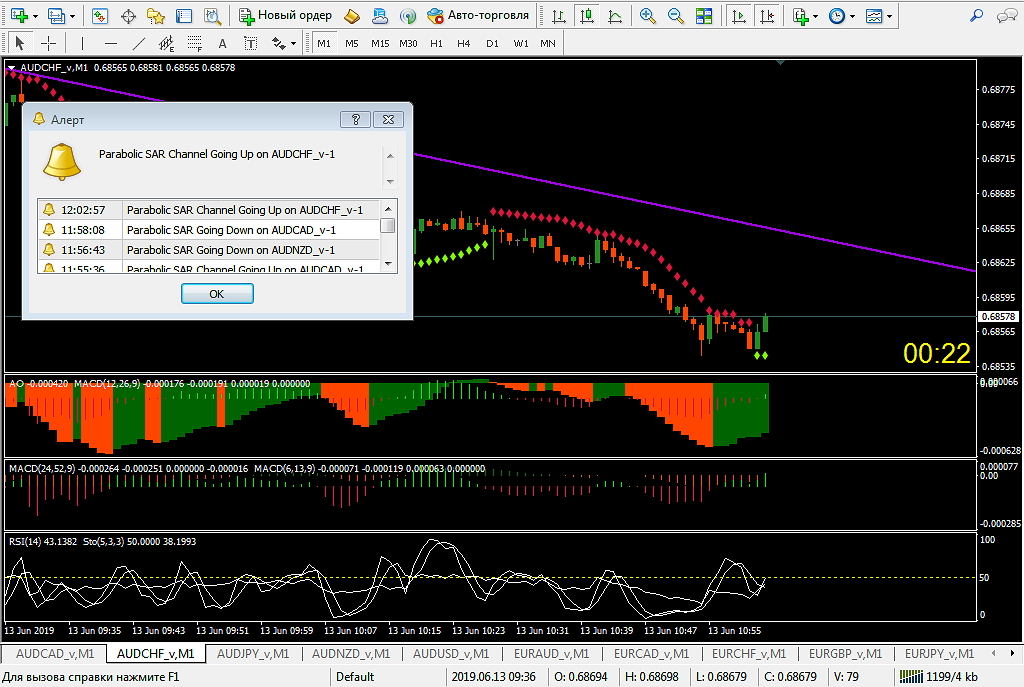Click the alert list scrollbar thumb
This screenshot has height=687, width=1024.
pos(388,225)
